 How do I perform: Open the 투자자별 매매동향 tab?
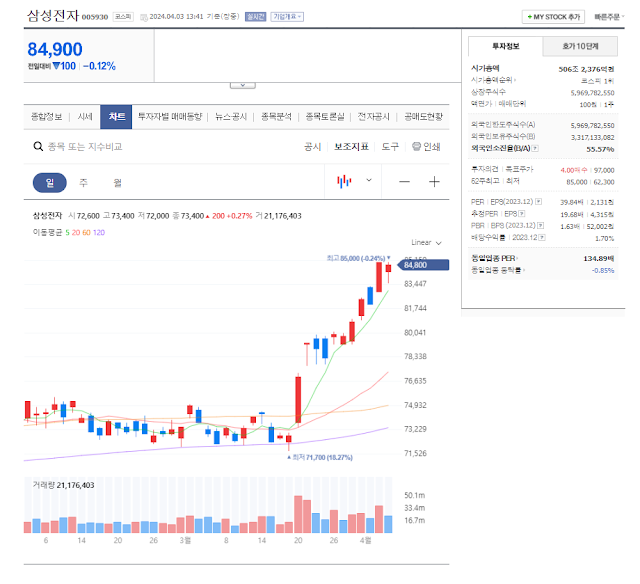(170, 117)
